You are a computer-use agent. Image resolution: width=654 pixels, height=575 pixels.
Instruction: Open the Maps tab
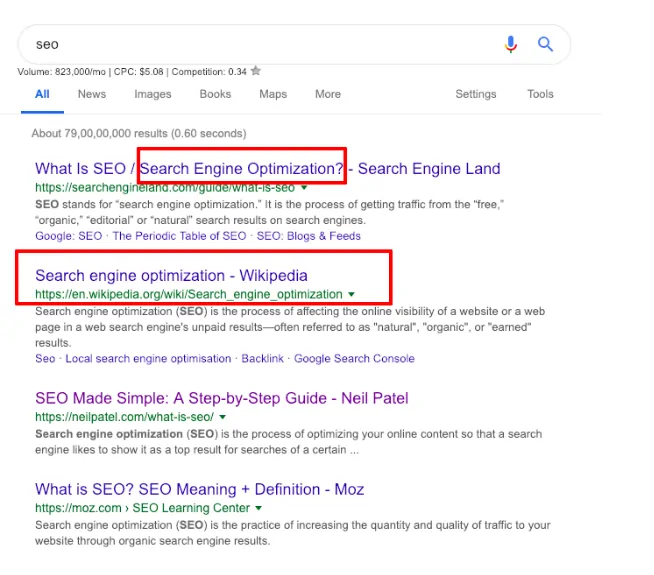[x=273, y=94]
